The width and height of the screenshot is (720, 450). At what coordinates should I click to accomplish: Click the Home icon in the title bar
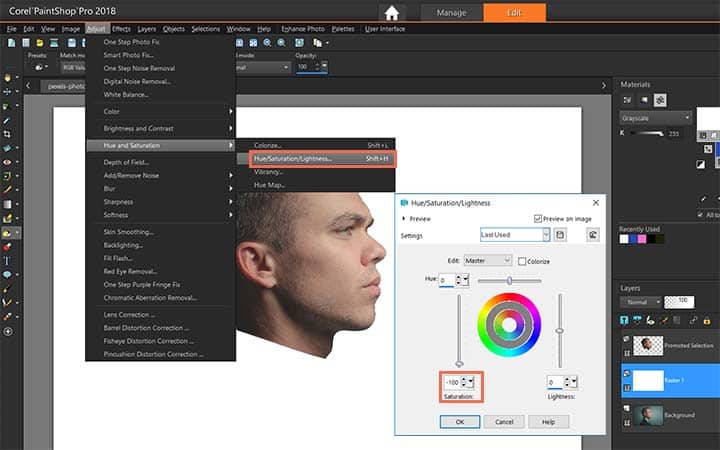click(x=392, y=13)
